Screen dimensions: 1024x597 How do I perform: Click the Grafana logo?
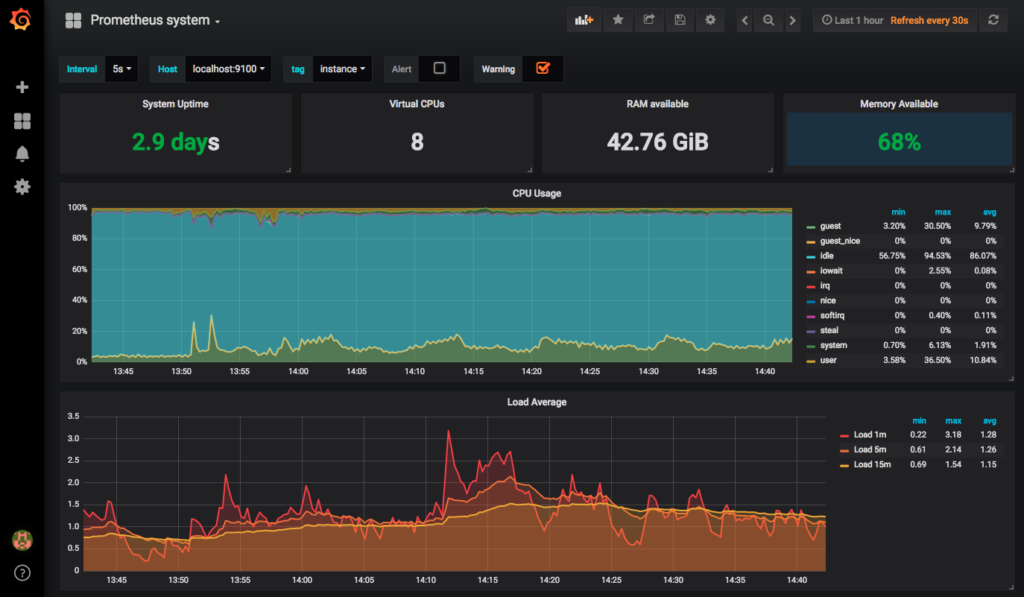click(x=21, y=19)
